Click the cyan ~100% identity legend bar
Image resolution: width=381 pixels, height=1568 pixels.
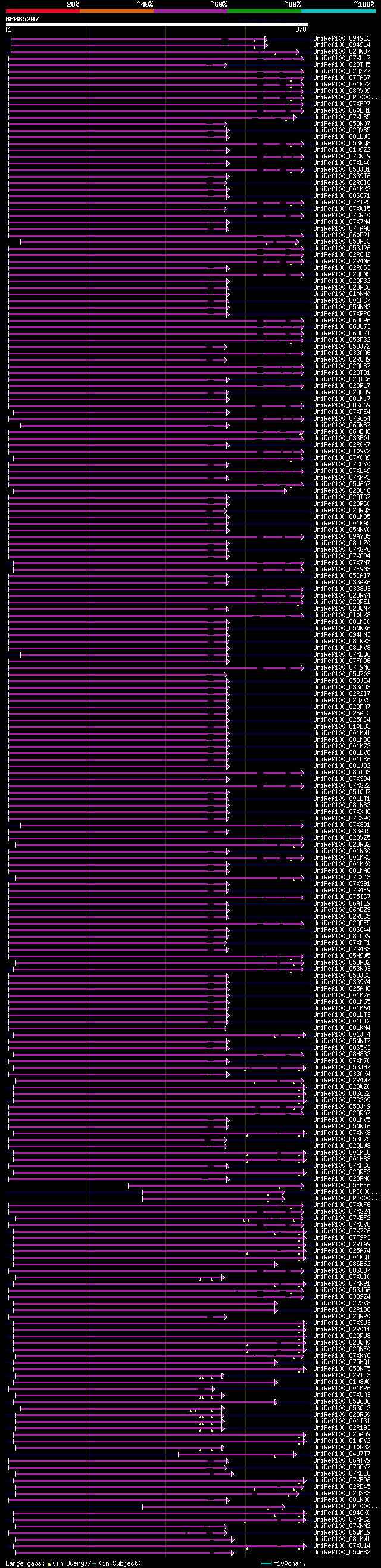pyautogui.click(x=338, y=11)
